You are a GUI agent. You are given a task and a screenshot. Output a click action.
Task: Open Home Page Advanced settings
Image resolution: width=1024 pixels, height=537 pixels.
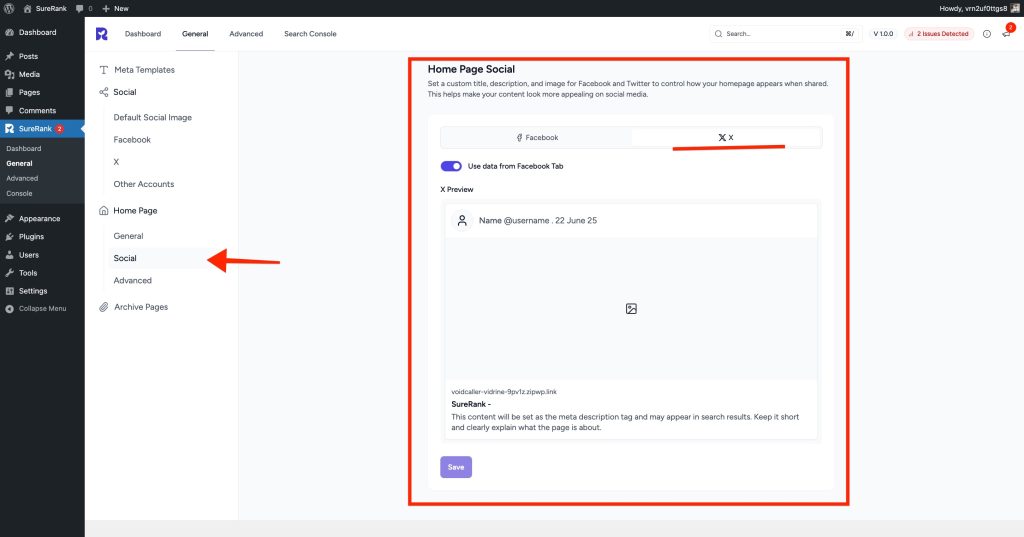click(x=133, y=280)
